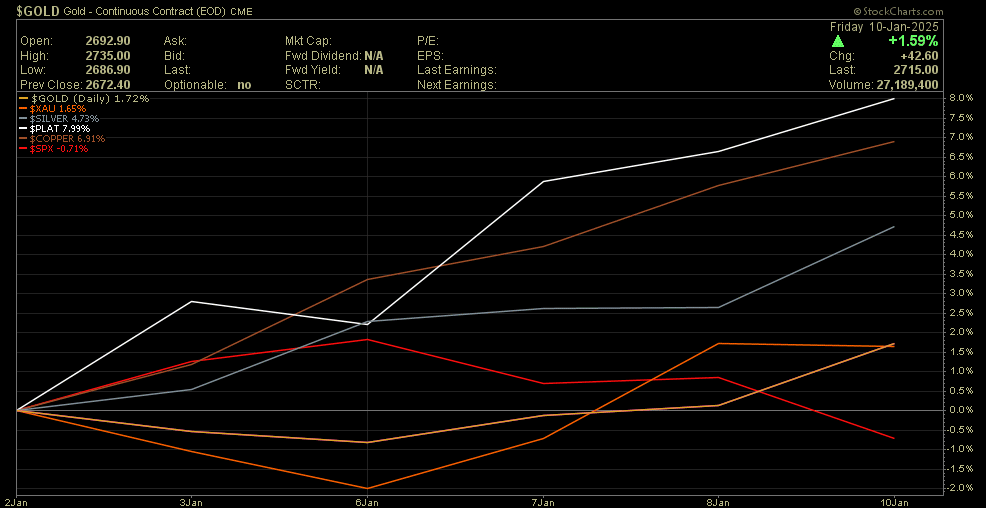The image size is (986, 508).
Task: Click the Low value 2686.90
Action: tap(108, 70)
